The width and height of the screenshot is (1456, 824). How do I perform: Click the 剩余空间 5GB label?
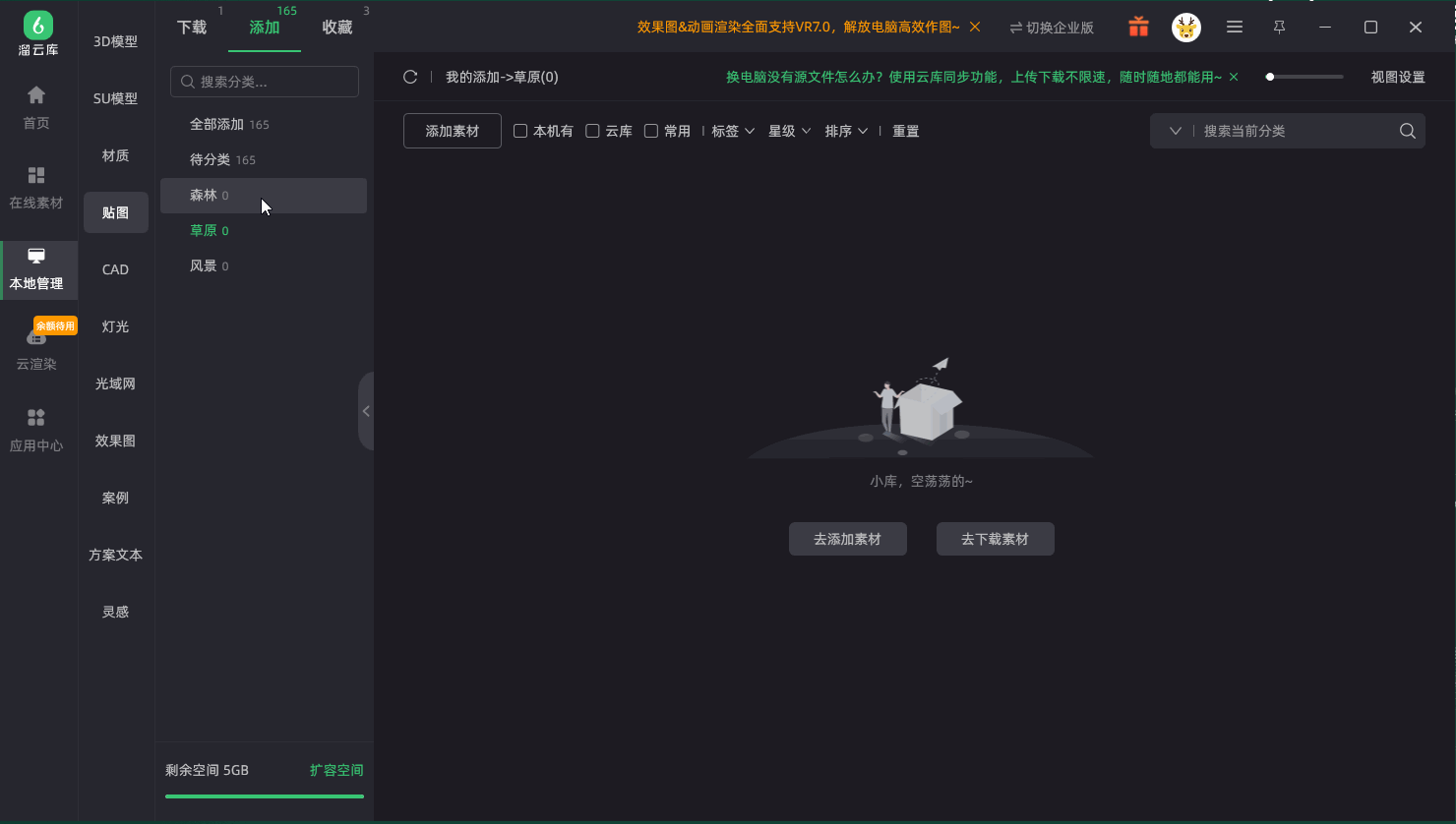pyautogui.click(x=207, y=770)
